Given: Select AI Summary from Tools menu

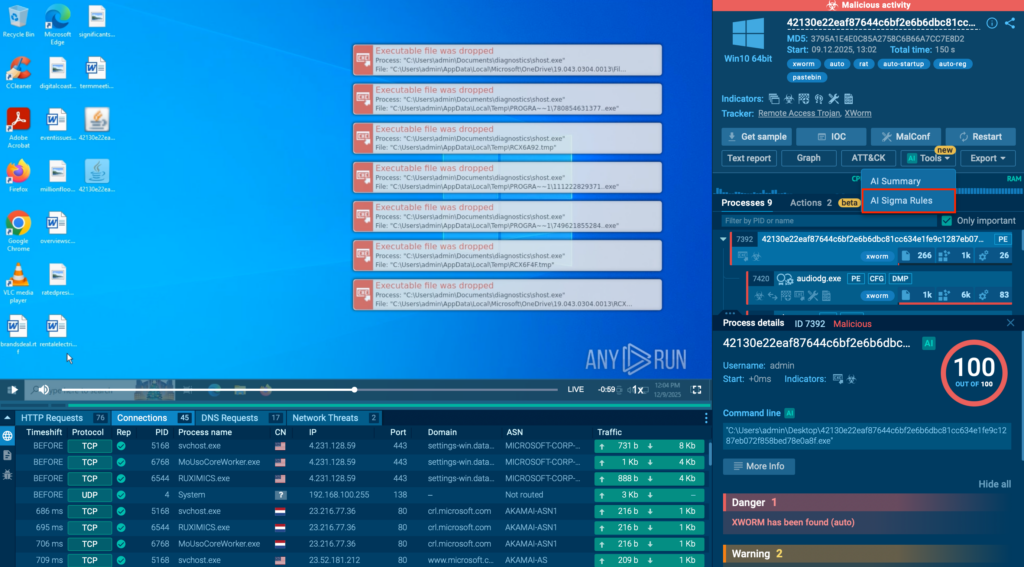Looking at the screenshot, I should pos(908,181).
